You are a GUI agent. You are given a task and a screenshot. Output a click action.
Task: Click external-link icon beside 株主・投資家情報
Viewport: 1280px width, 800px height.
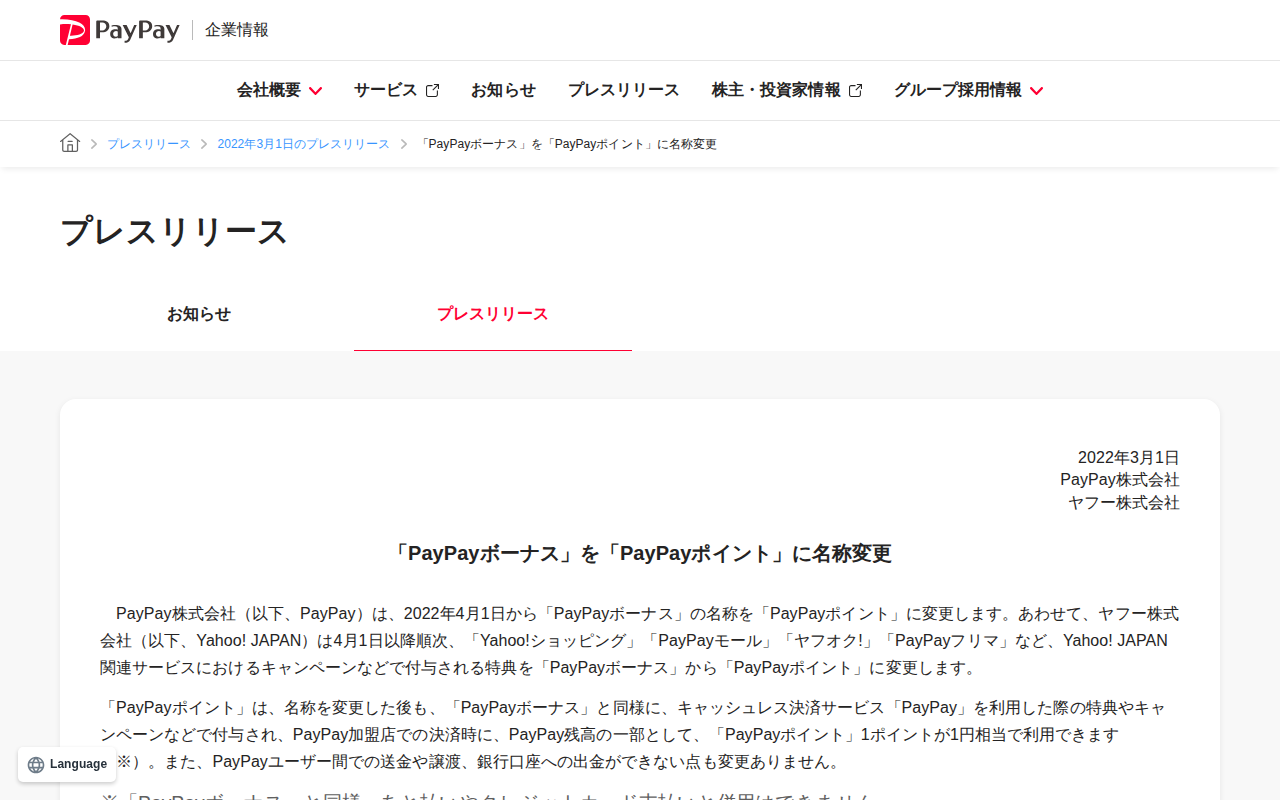click(x=855, y=91)
